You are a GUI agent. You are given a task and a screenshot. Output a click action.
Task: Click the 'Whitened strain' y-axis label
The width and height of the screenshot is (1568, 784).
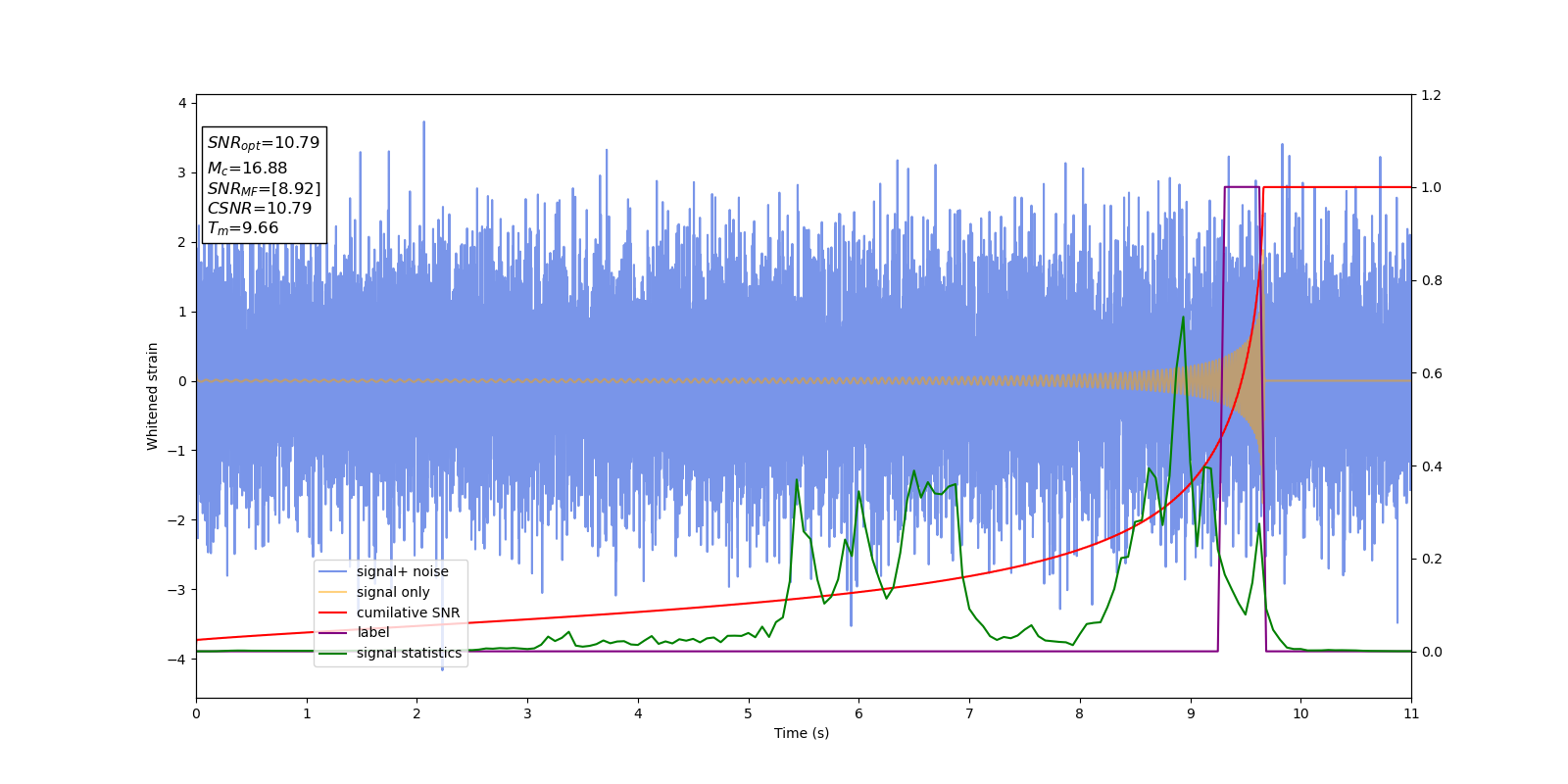(x=153, y=396)
